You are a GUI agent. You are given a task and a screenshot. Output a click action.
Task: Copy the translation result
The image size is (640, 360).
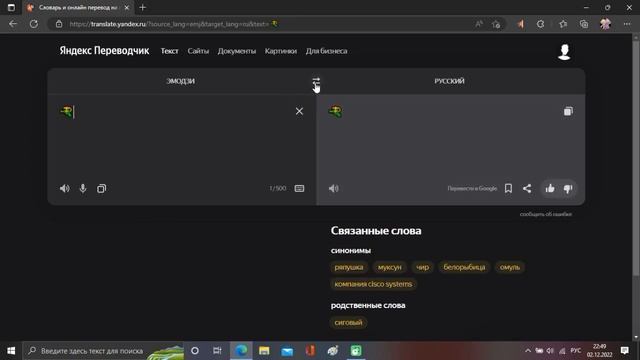point(568,111)
